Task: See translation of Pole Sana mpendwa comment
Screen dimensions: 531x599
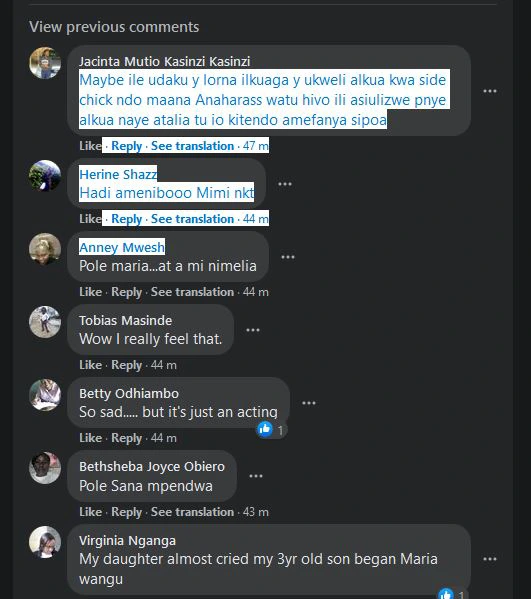Action: click(x=192, y=512)
